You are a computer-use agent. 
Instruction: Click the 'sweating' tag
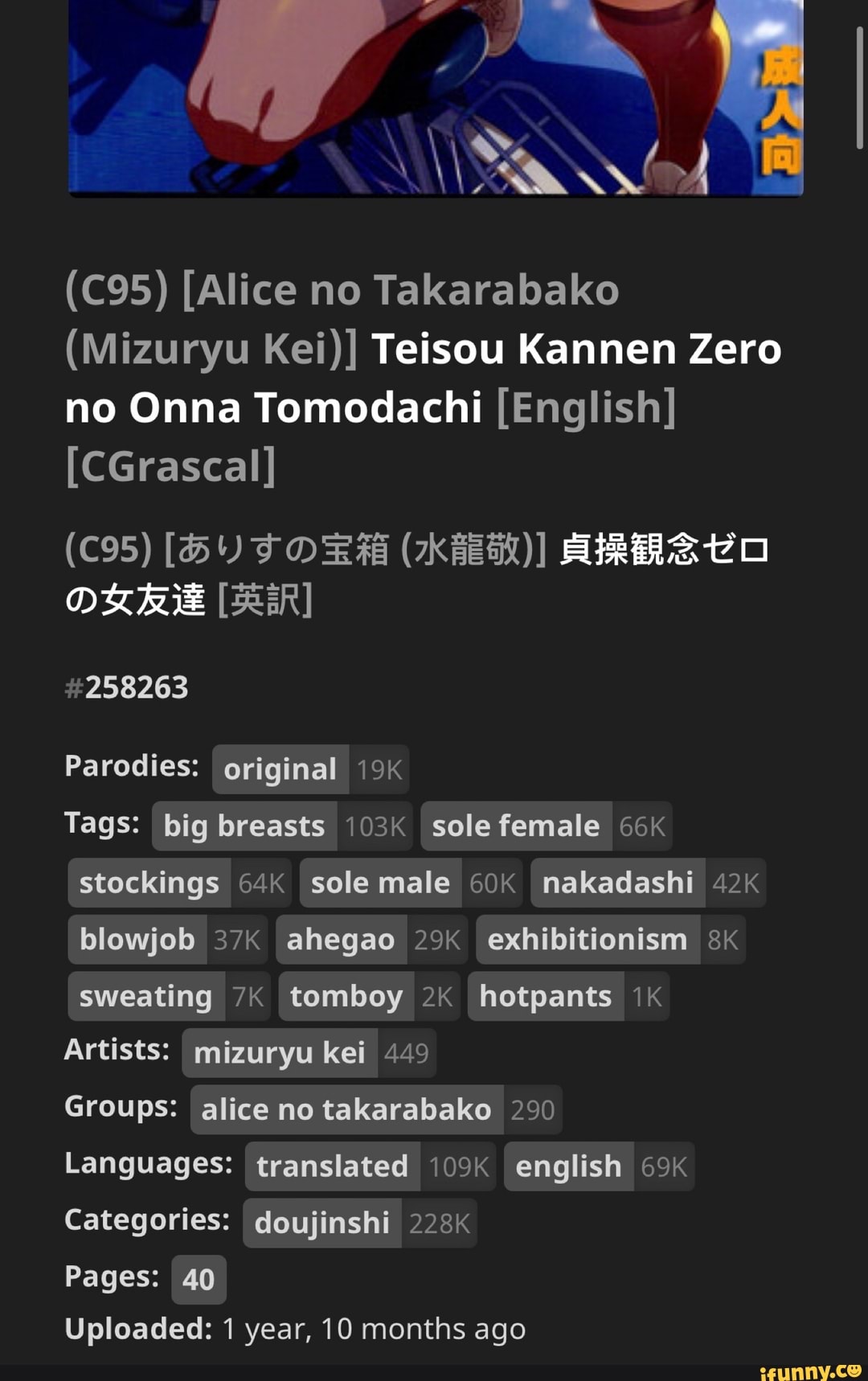(x=147, y=996)
